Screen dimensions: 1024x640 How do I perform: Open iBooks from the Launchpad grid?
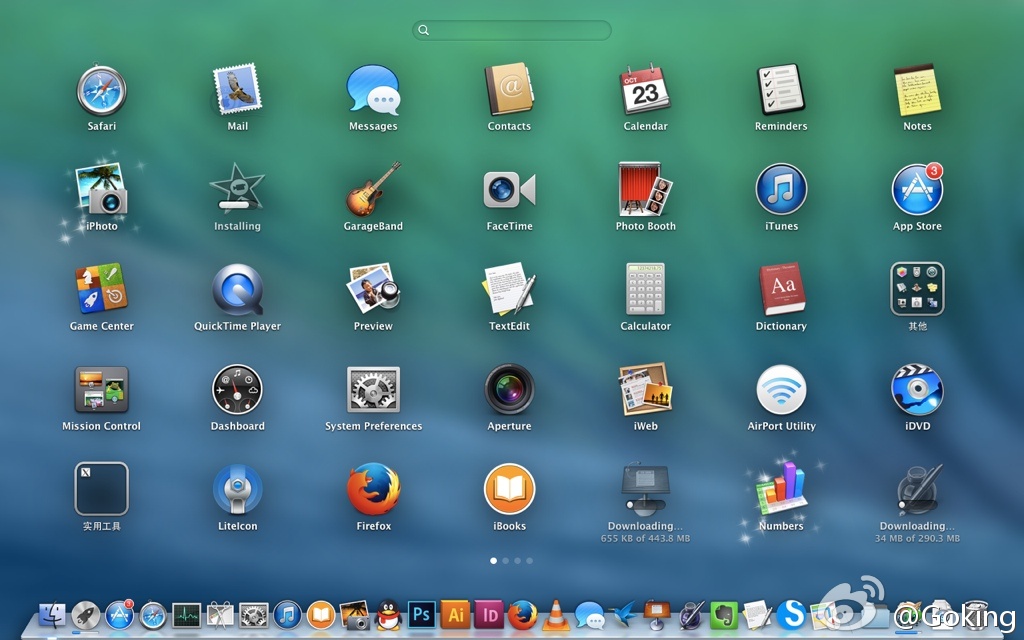[x=509, y=488]
